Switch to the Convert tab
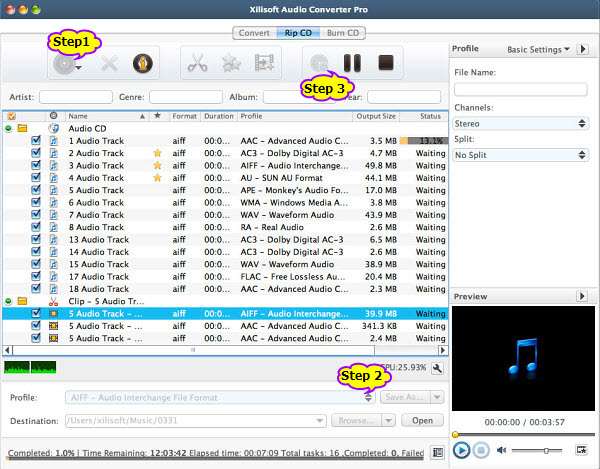The width and height of the screenshot is (600, 469). point(254,33)
